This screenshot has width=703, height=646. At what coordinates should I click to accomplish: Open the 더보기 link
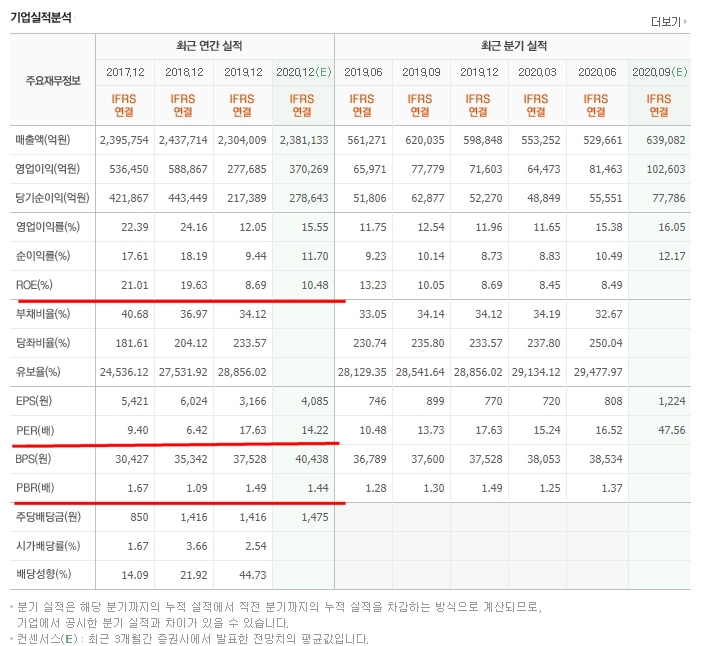668,22
